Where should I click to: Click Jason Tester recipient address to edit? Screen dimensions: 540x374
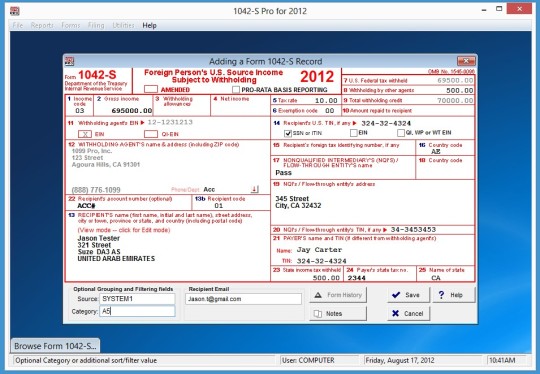[x=116, y=248]
